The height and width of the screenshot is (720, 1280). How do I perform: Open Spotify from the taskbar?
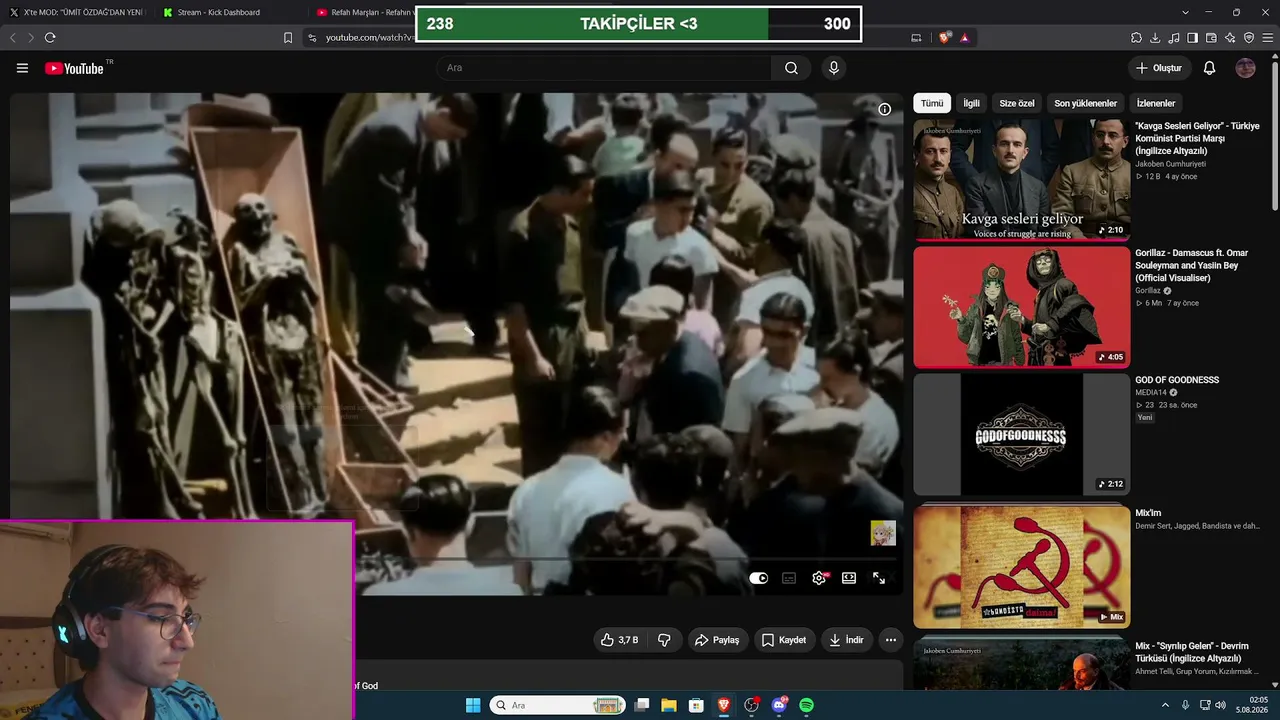[x=806, y=705]
